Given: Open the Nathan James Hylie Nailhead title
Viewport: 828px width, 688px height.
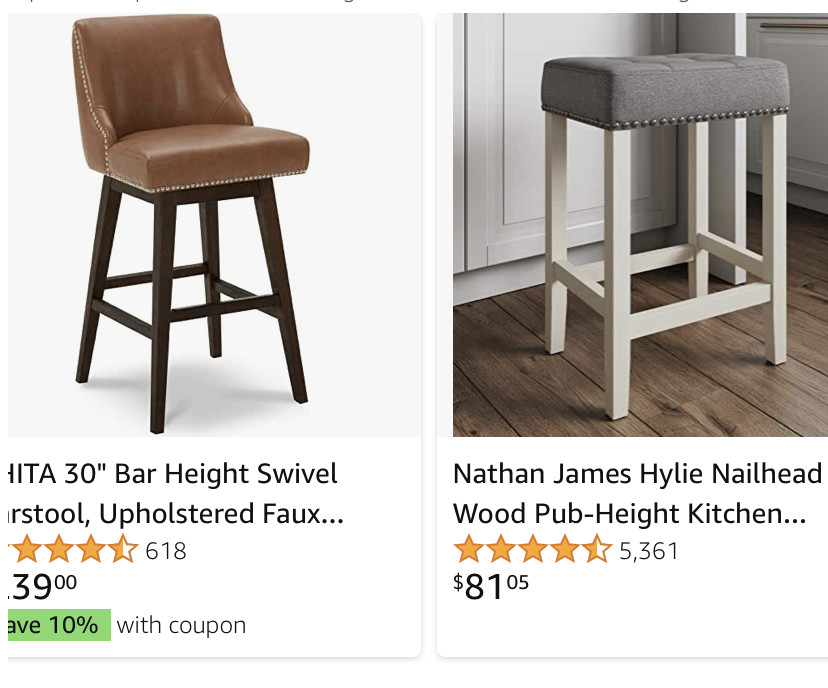Looking at the screenshot, I should [x=637, y=474].
